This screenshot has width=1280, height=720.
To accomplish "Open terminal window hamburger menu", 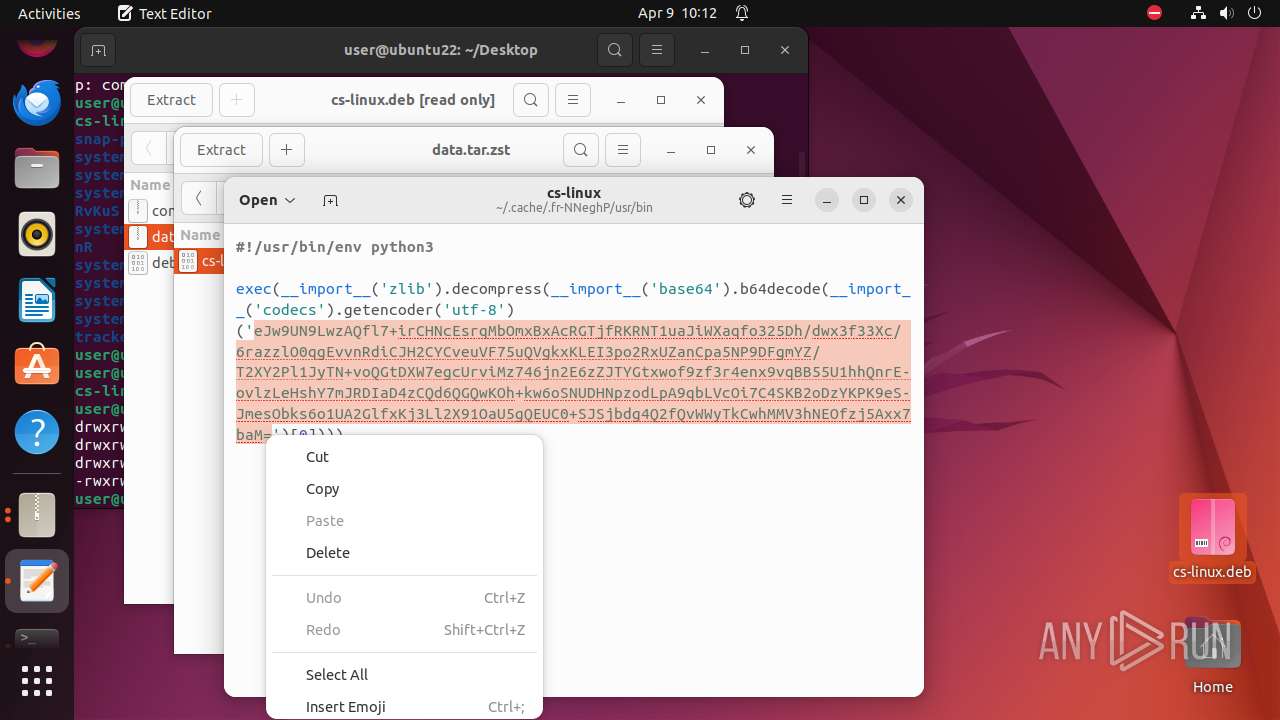I will 656,50.
